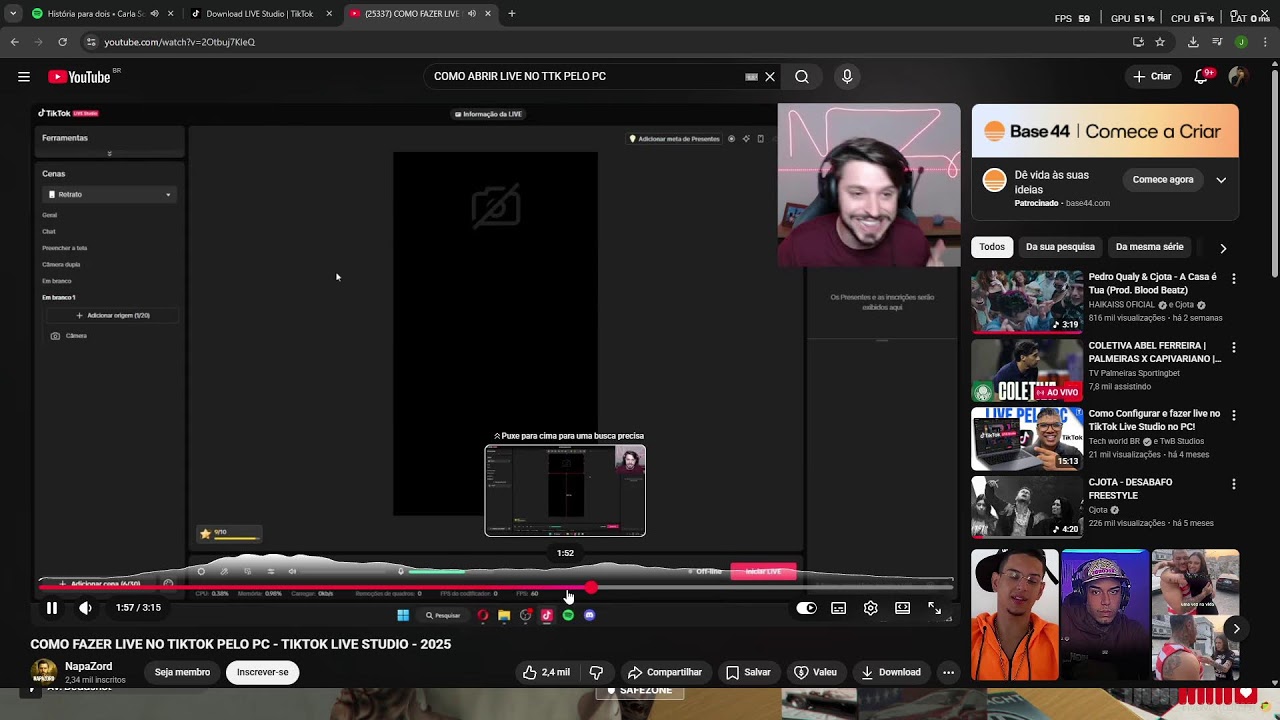Open the NapaZord channel name link
The height and width of the screenshot is (720, 1280).
[88, 666]
